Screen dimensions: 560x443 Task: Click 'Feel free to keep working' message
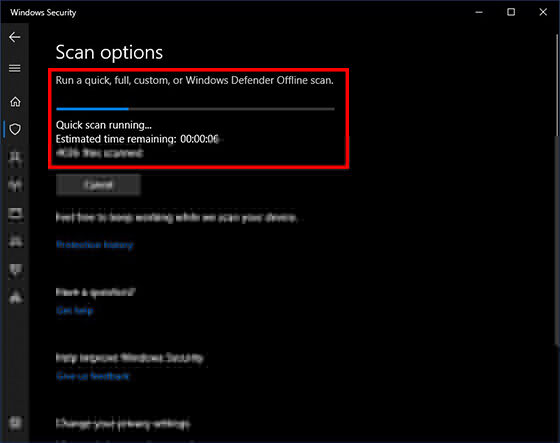[x=177, y=218]
